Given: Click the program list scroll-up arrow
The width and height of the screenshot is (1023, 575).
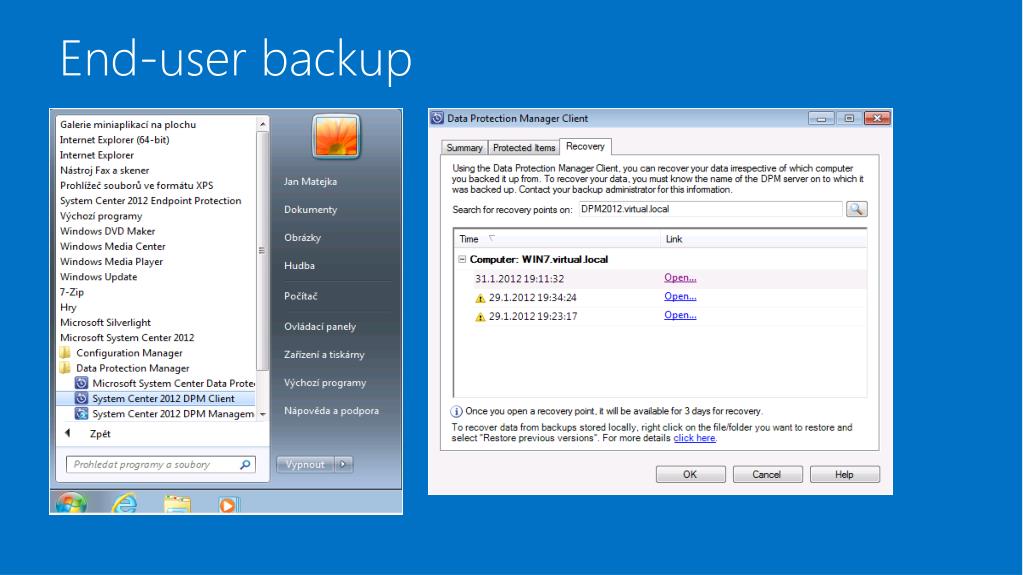Looking at the screenshot, I should pos(262,124).
